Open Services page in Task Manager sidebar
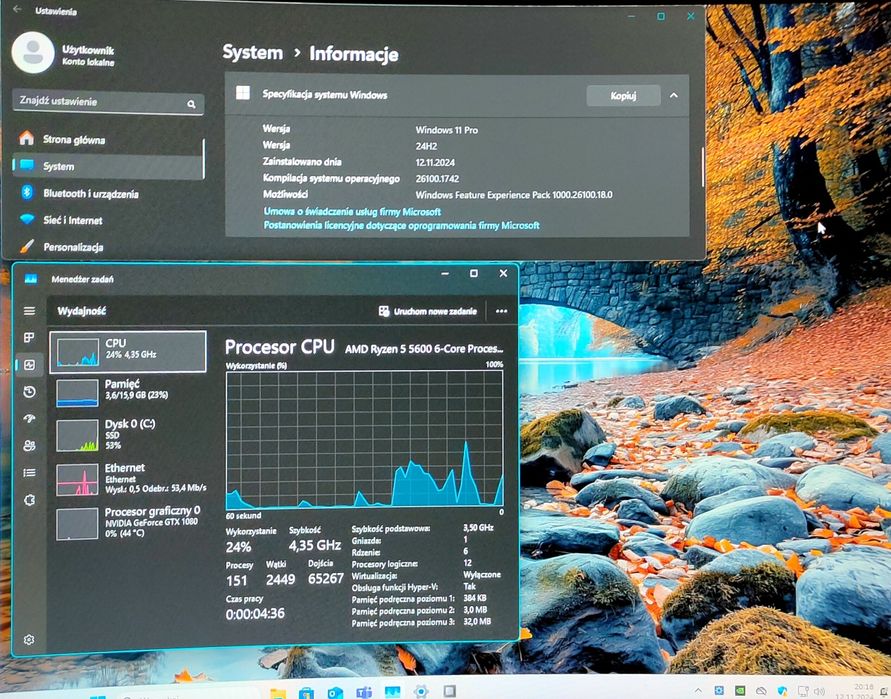 (x=30, y=500)
